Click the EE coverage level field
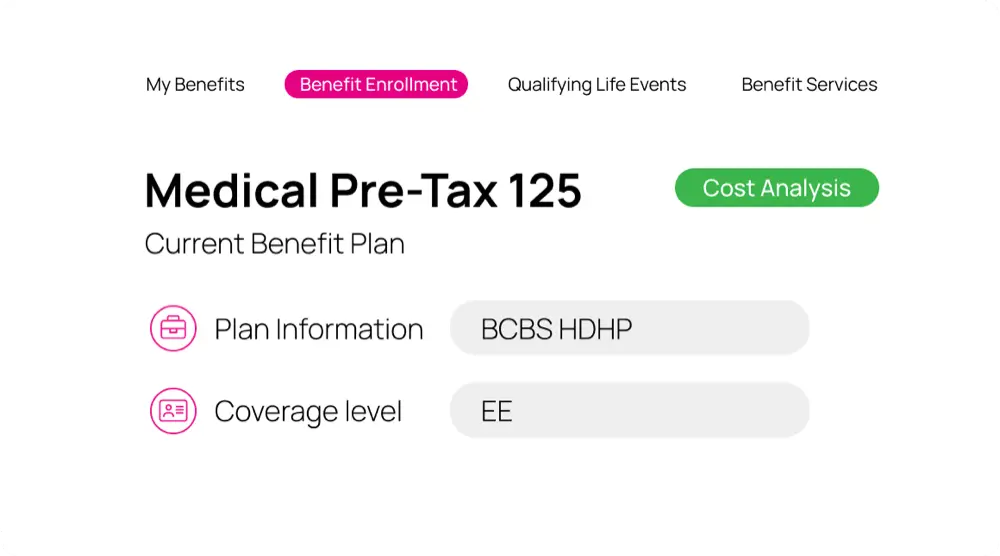The height and width of the screenshot is (556, 1000). click(x=629, y=411)
